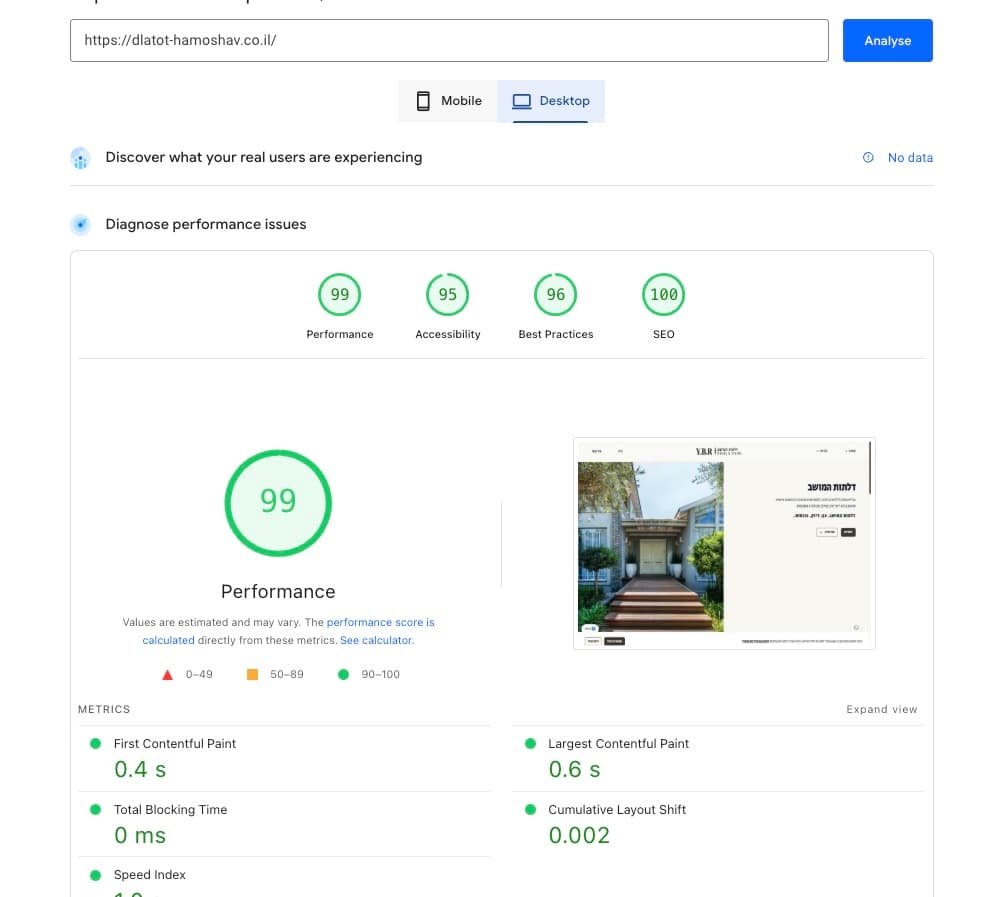Select the Desktop tab
The width and height of the screenshot is (987, 897).
click(x=551, y=100)
